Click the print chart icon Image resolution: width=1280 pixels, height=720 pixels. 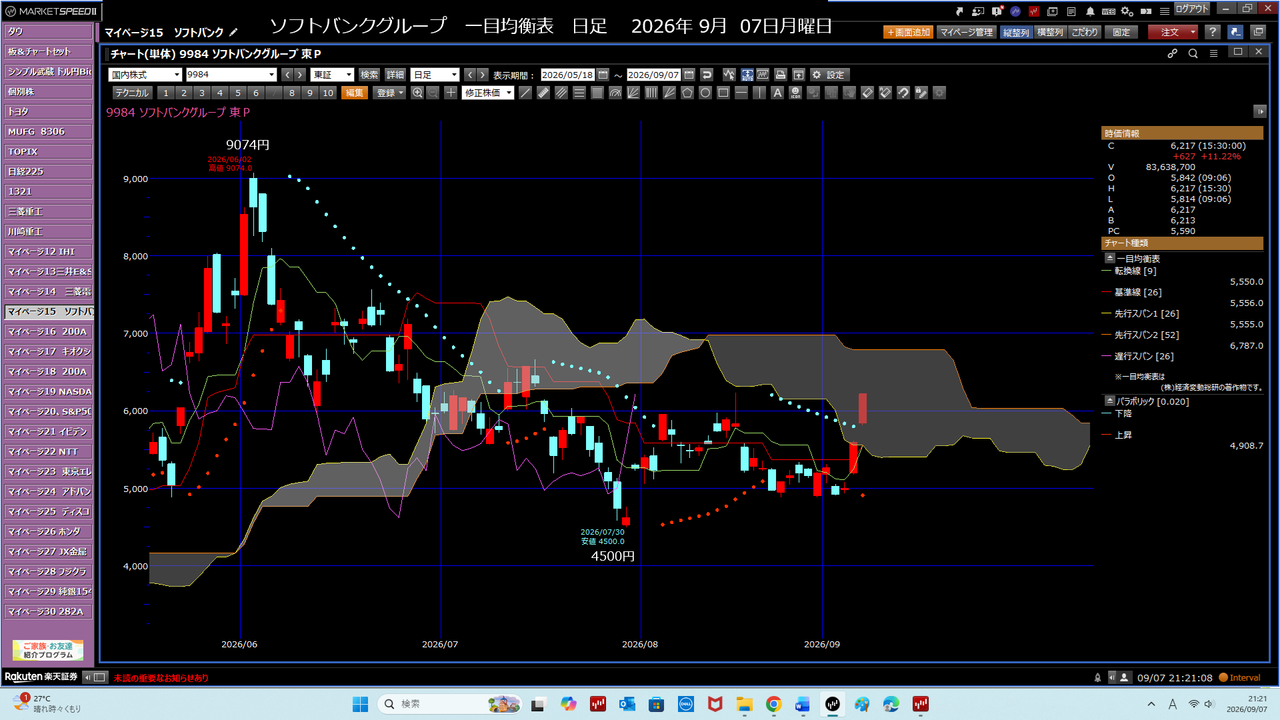click(781, 74)
